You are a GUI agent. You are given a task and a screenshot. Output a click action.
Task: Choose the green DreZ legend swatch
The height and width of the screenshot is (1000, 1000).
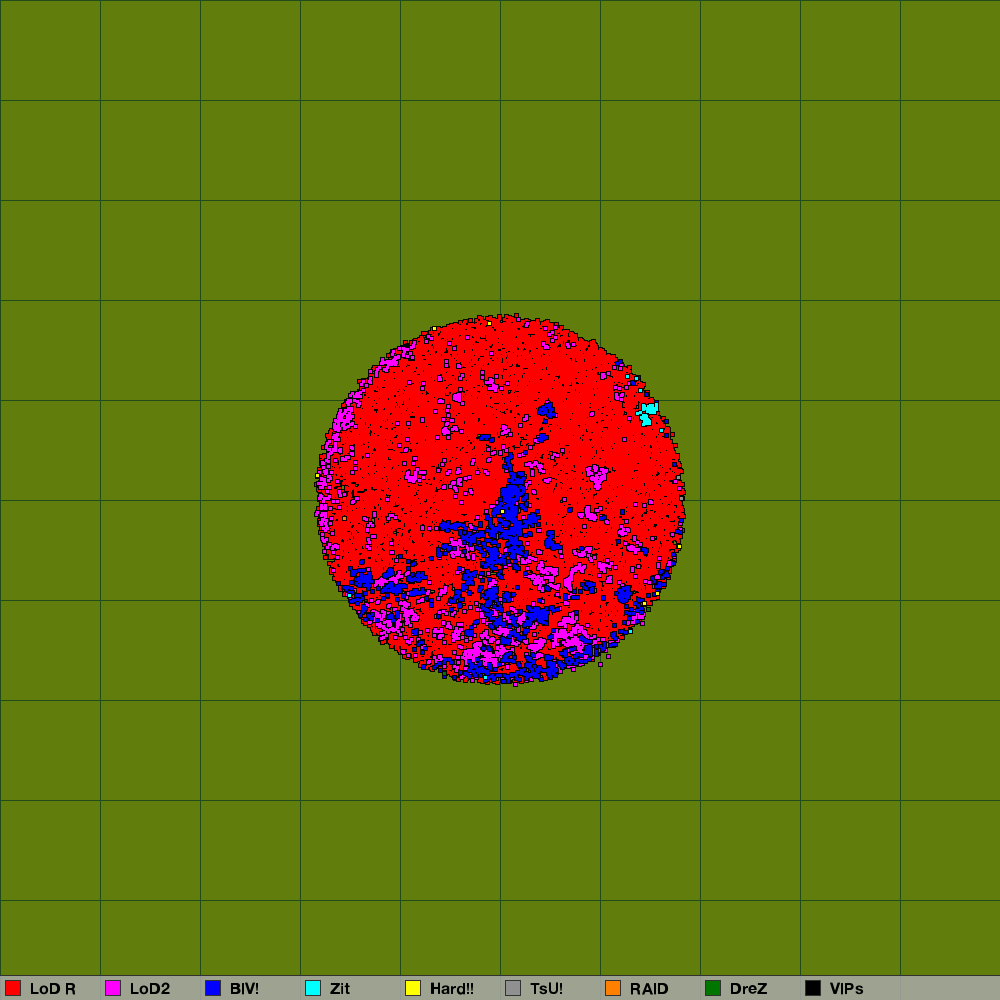pyautogui.click(x=713, y=988)
